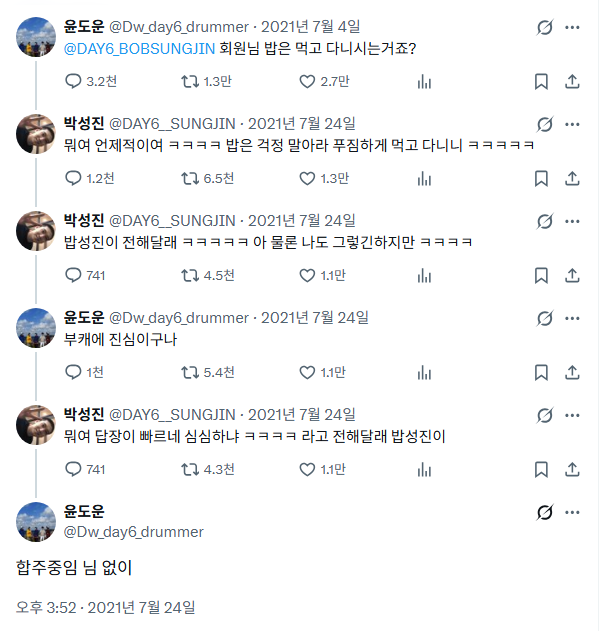Open @DAY6__SUNGJIN handle in first 박성진 reply
The image size is (602, 631).
pos(172,124)
